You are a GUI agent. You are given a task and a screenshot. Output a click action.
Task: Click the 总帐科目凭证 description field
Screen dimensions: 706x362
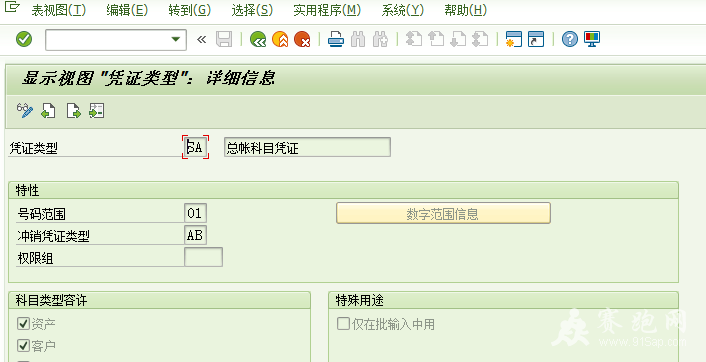point(307,147)
